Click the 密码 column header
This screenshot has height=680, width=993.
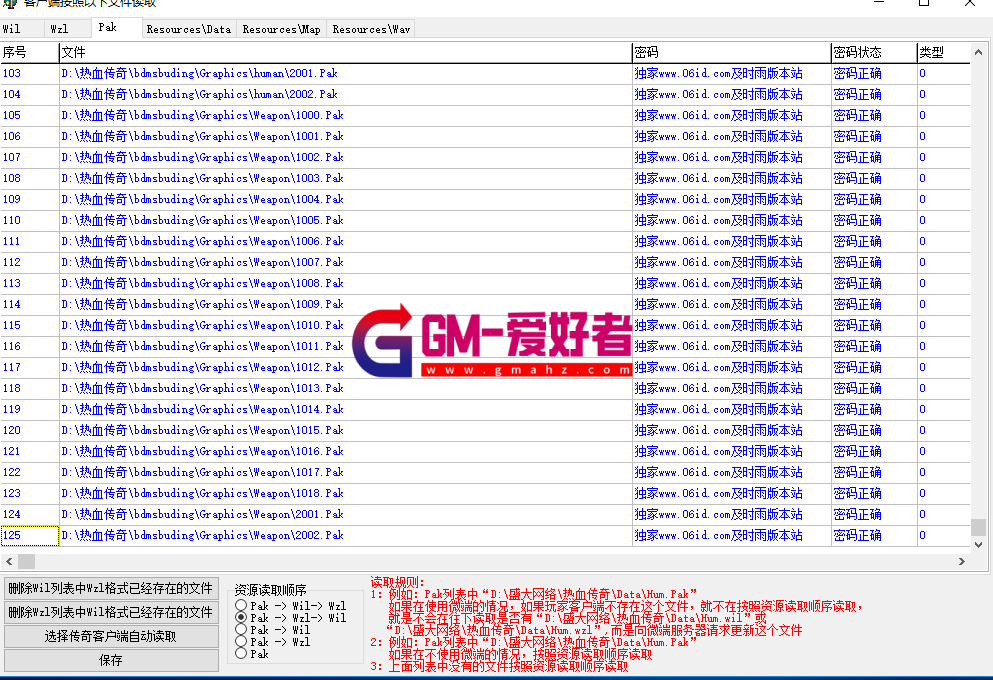pos(731,53)
